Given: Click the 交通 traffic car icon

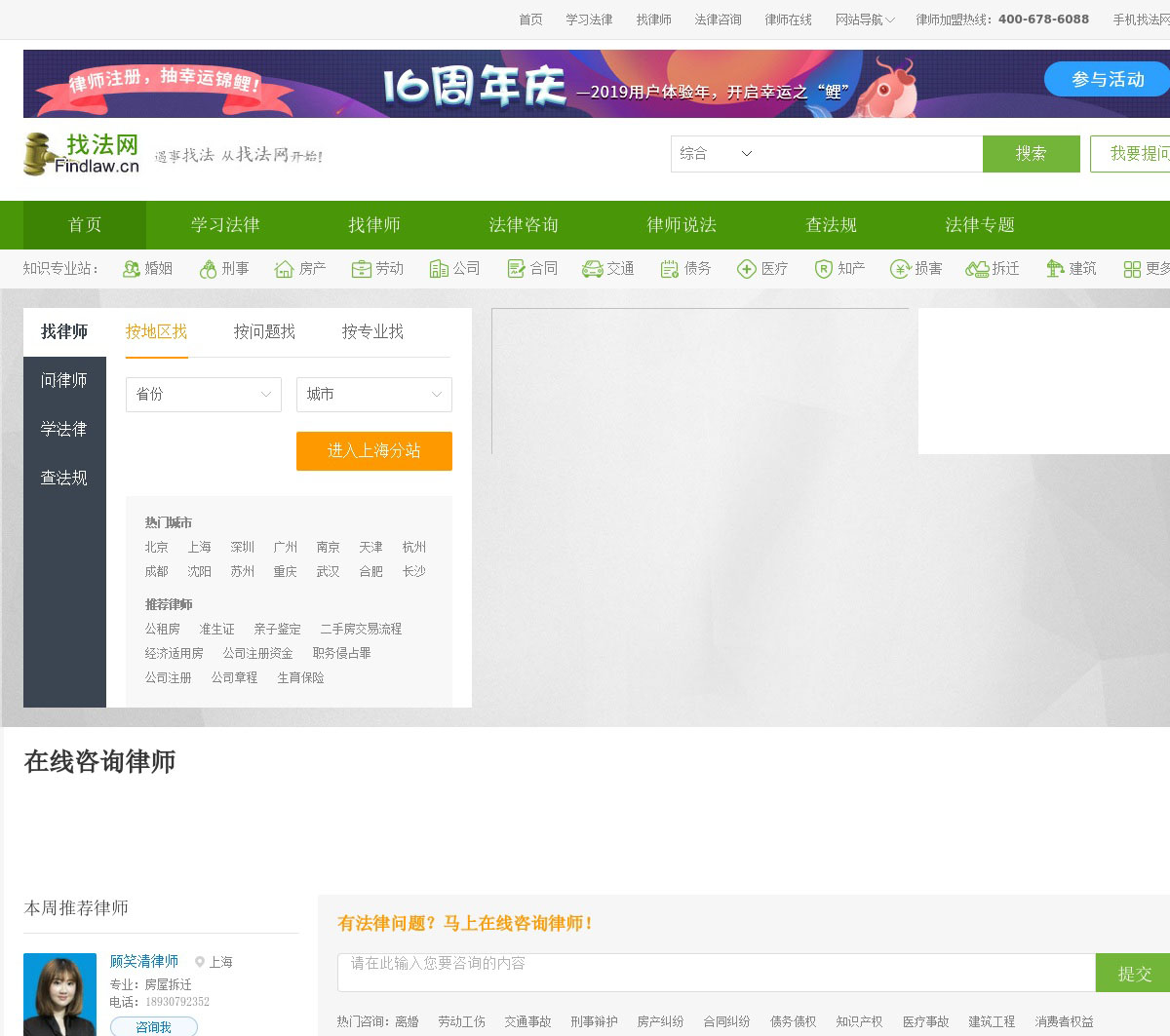Looking at the screenshot, I should [x=592, y=269].
